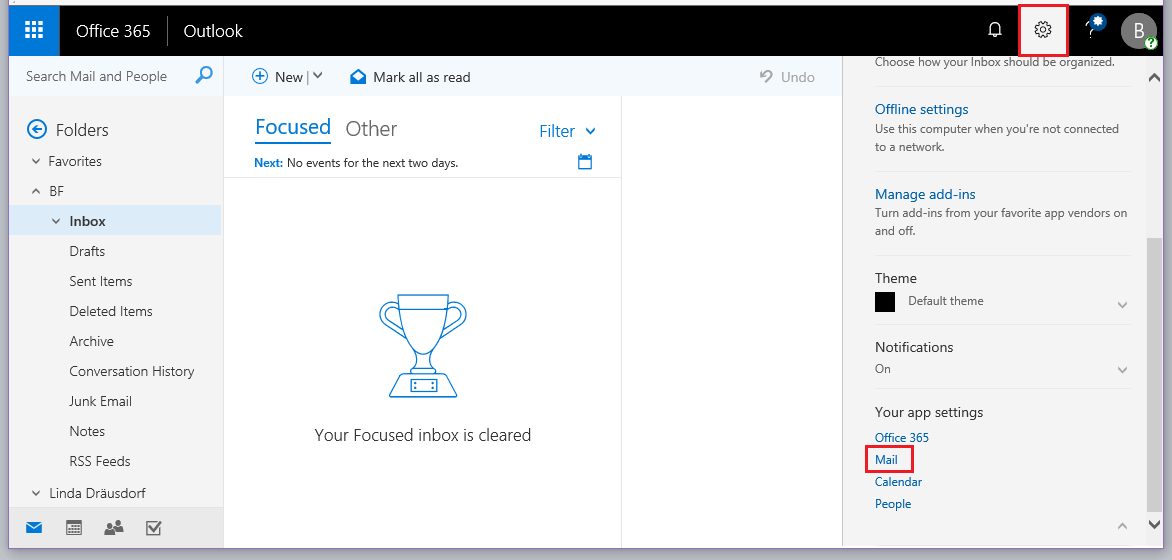Click the notifications bell icon

coord(994,30)
